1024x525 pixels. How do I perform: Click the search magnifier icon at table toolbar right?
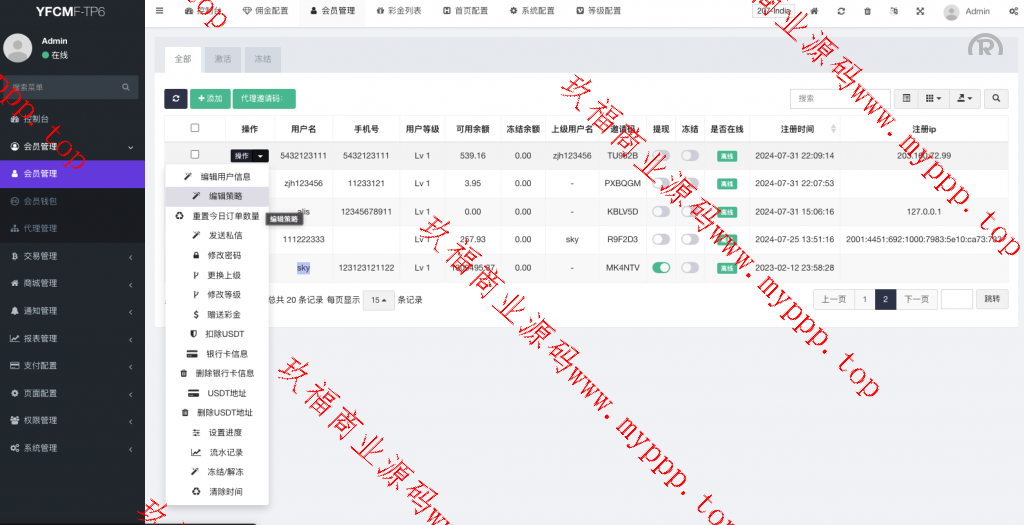[996, 98]
